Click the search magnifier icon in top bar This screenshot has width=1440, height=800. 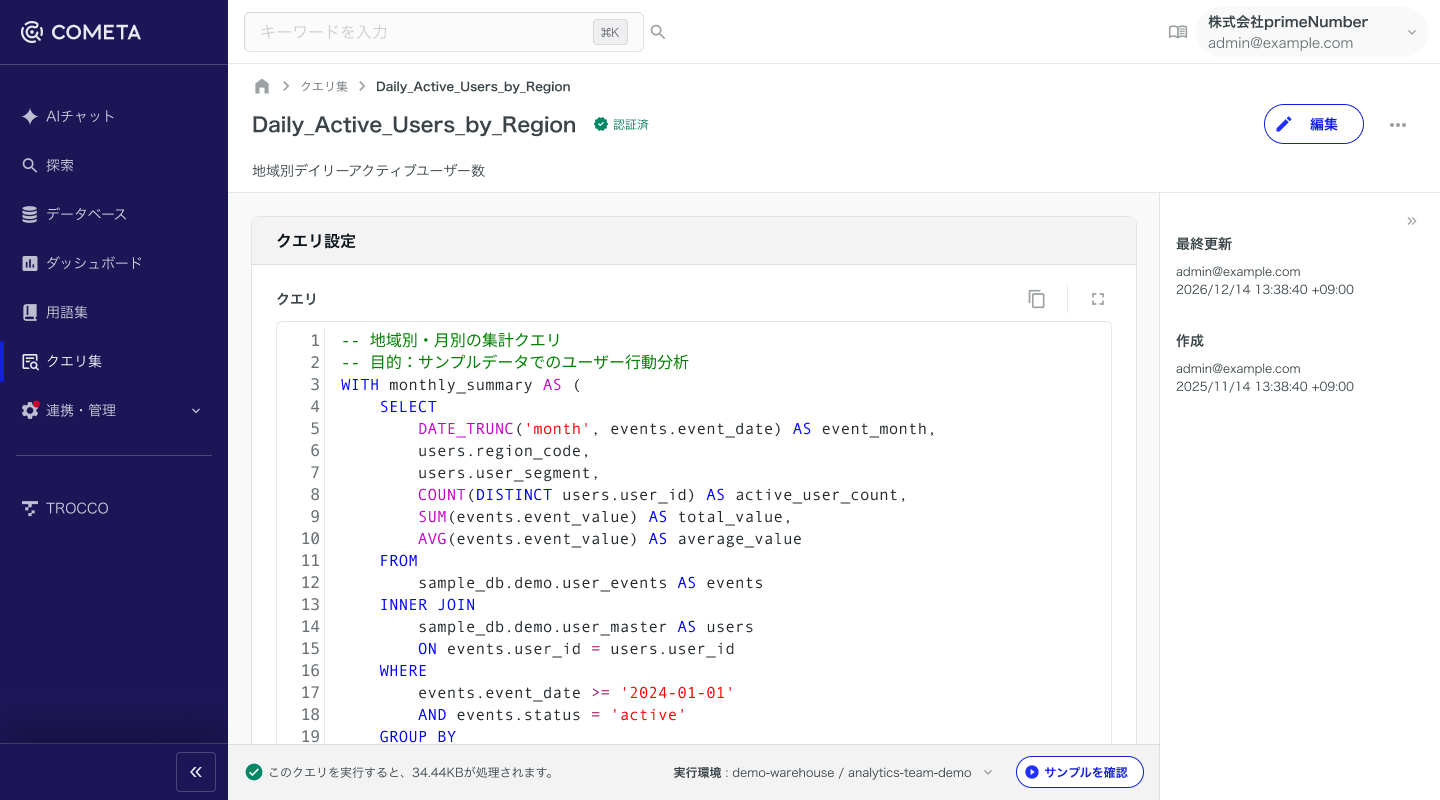(x=658, y=32)
